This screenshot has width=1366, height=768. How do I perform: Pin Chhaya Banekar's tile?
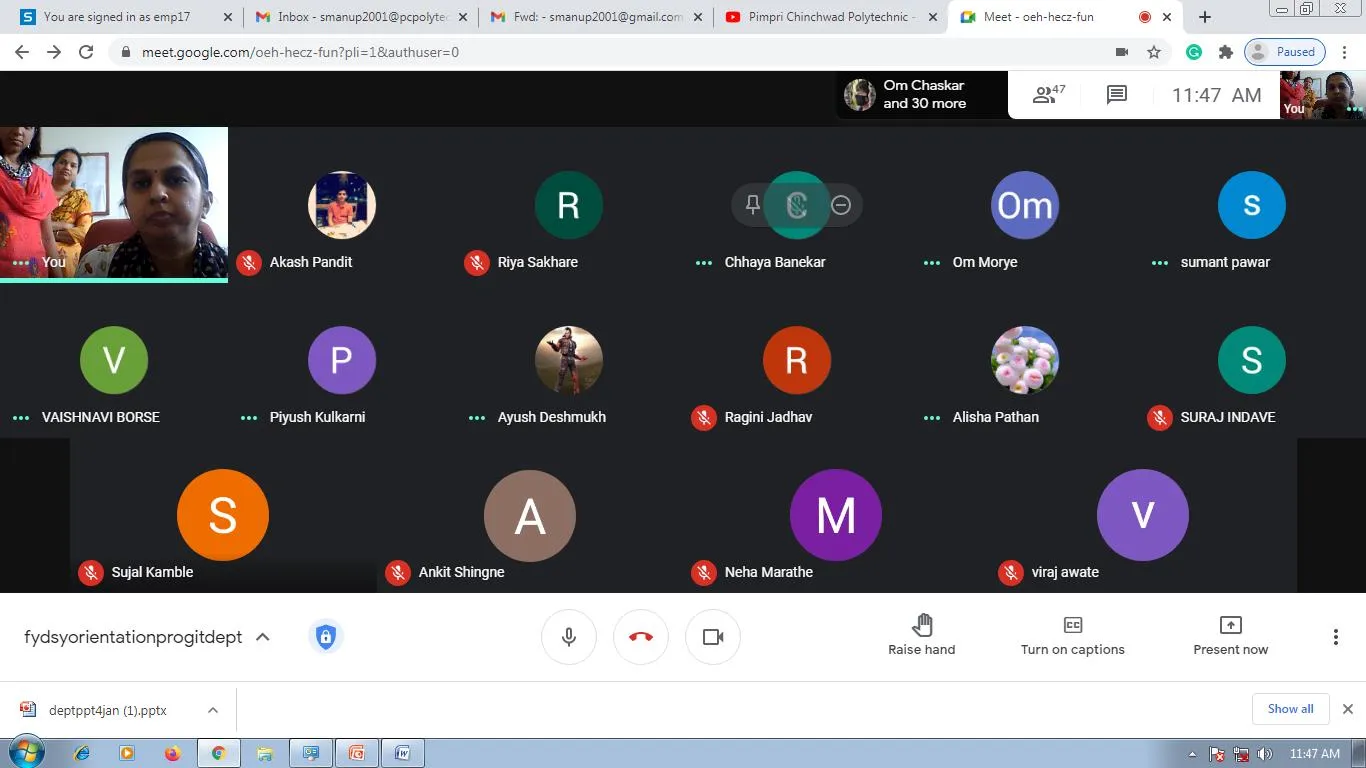(753, 205)
